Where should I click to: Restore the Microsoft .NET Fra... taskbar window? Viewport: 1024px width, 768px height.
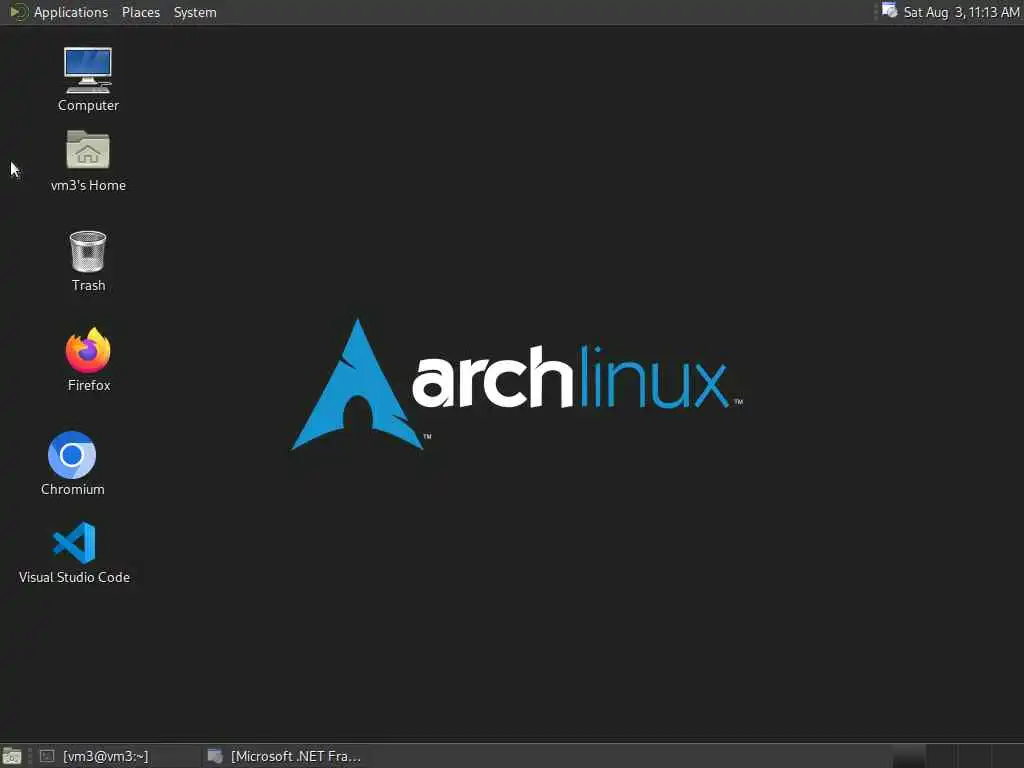click(x=284, y=756)
